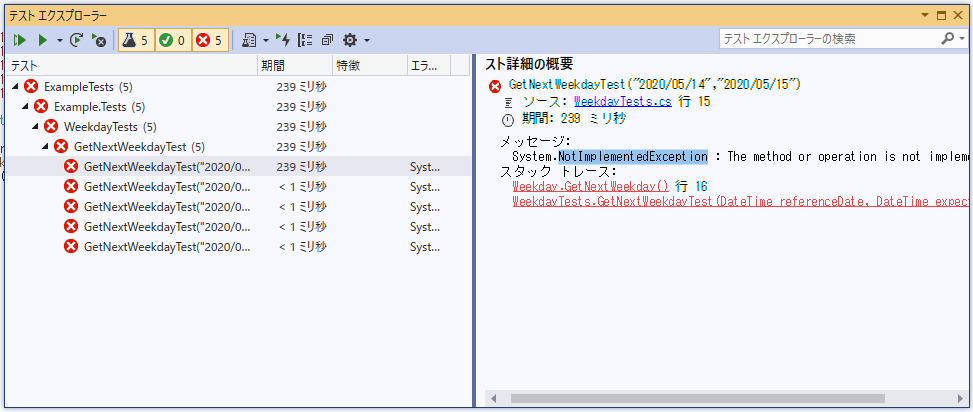Click the detail title GetNextWeekdayTest("2020/05/14","2020/05/15")
Viewport: 973px width, 412px height.
pos(655,84)
